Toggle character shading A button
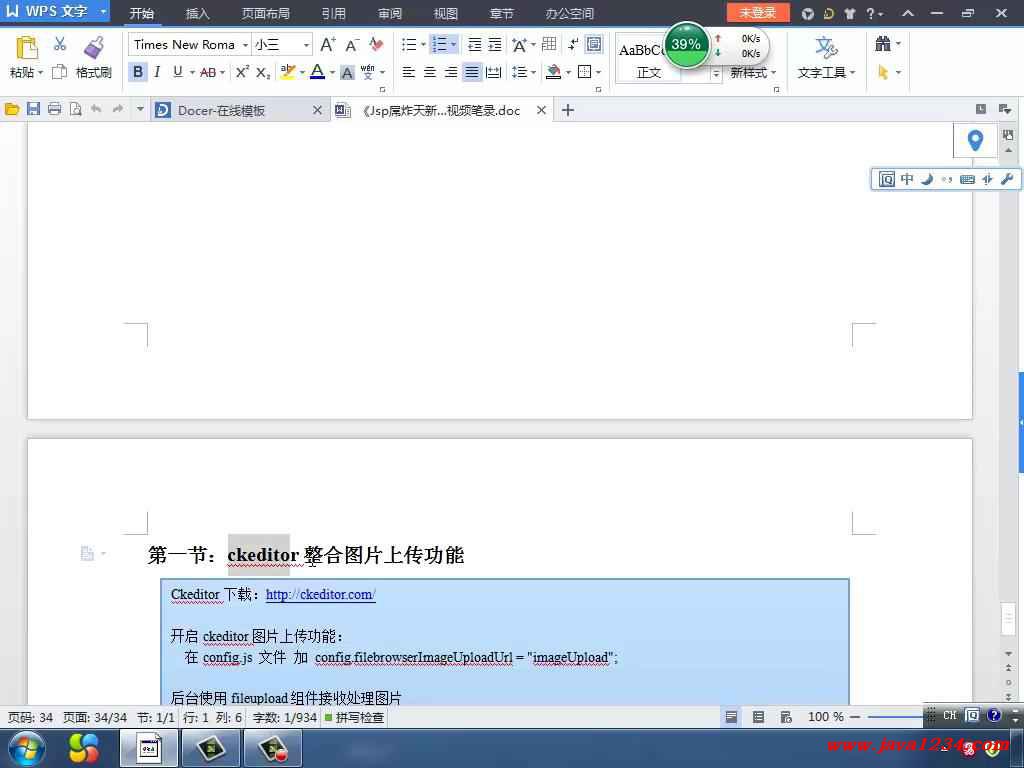1024x768 pixels. pyautogui.click(x=347, y=72)
